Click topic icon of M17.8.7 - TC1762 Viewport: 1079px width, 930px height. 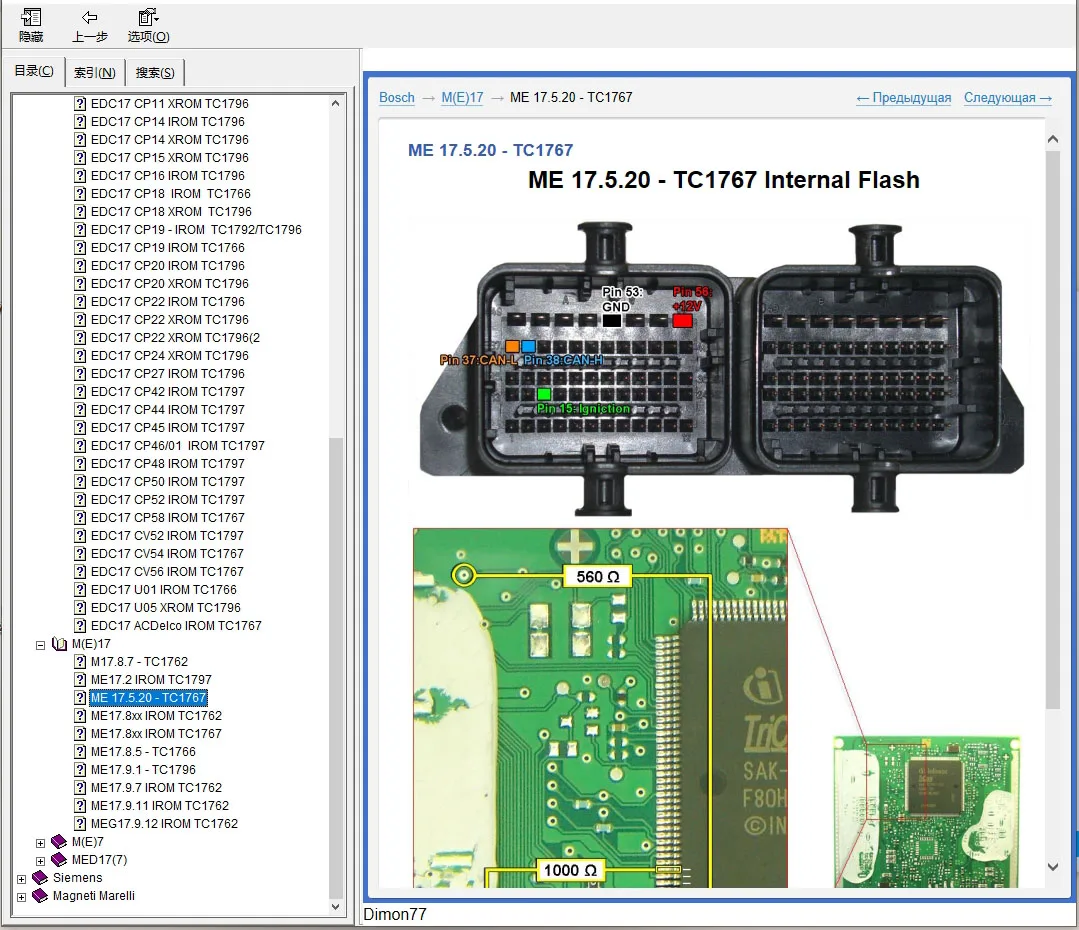click(x=81, y=662)
